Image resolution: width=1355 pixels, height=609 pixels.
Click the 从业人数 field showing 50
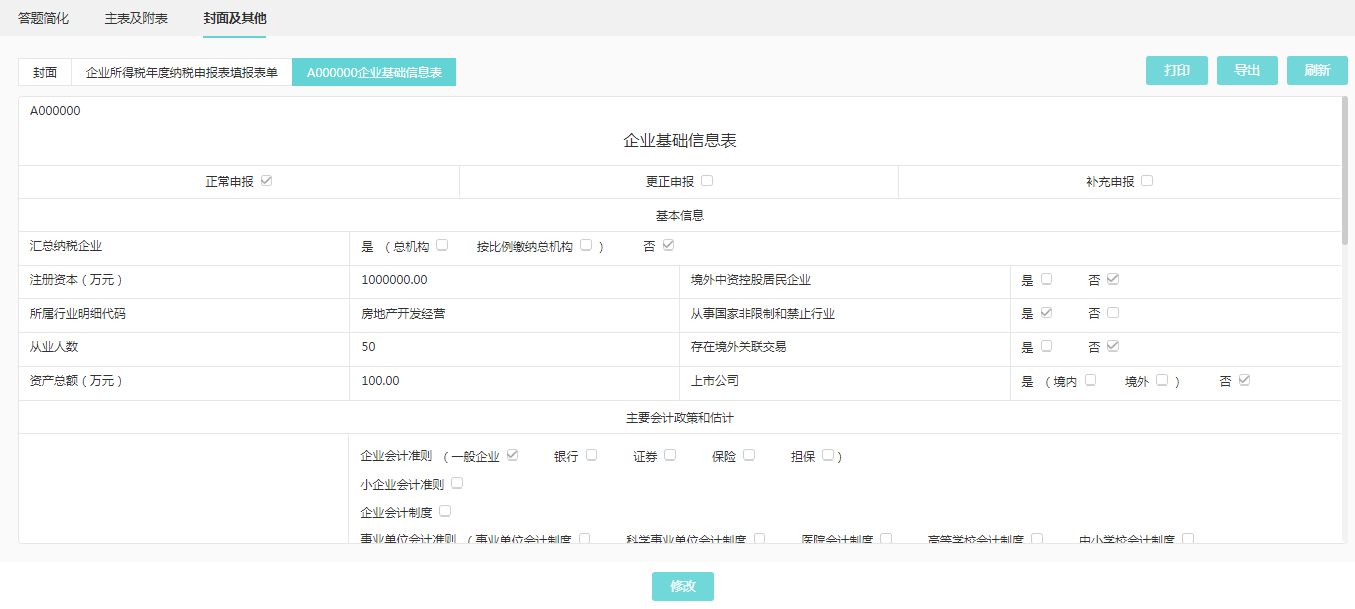tap(368, 347)
